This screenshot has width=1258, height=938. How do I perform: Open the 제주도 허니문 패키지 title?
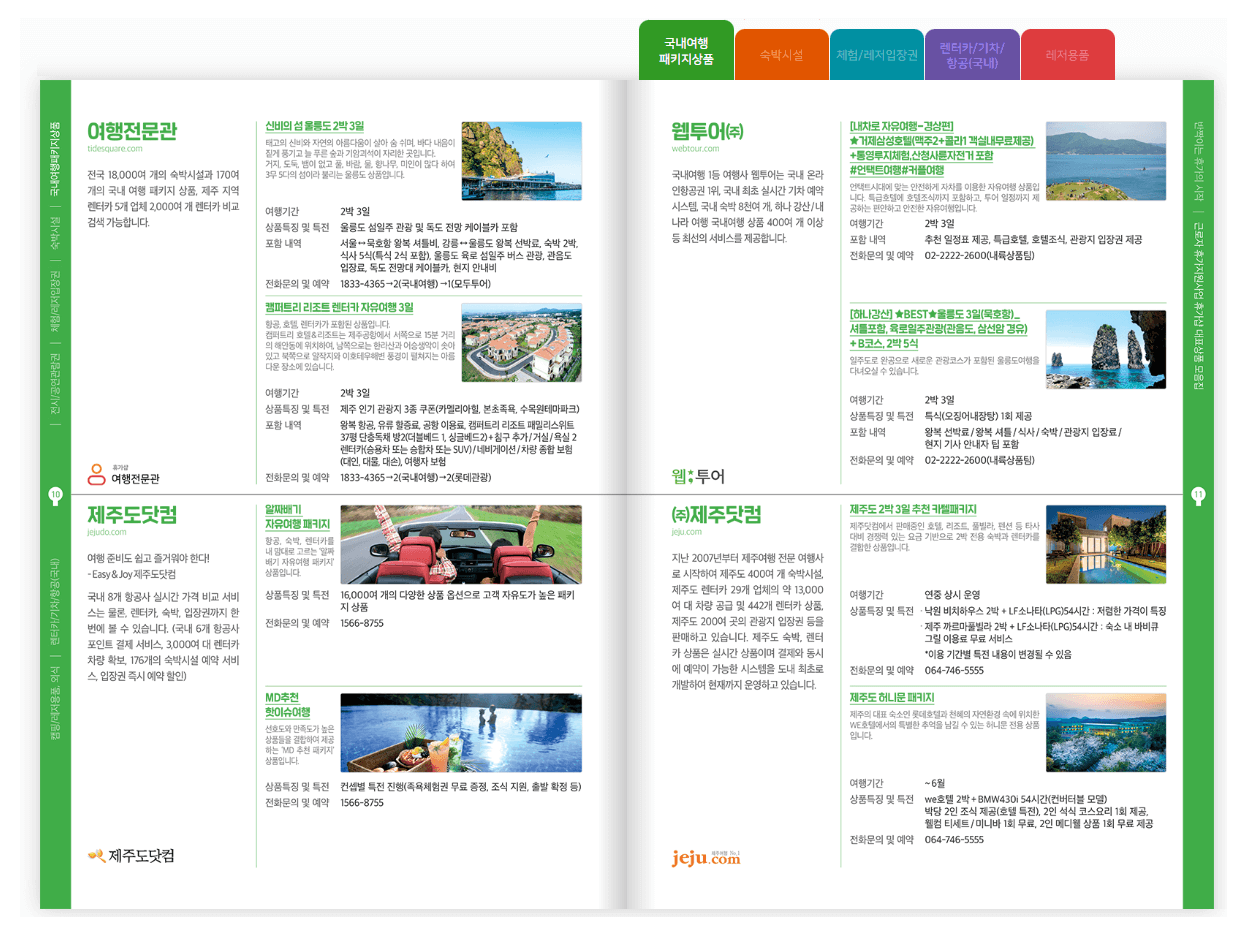pyautogui.click(x=892, y=698)
